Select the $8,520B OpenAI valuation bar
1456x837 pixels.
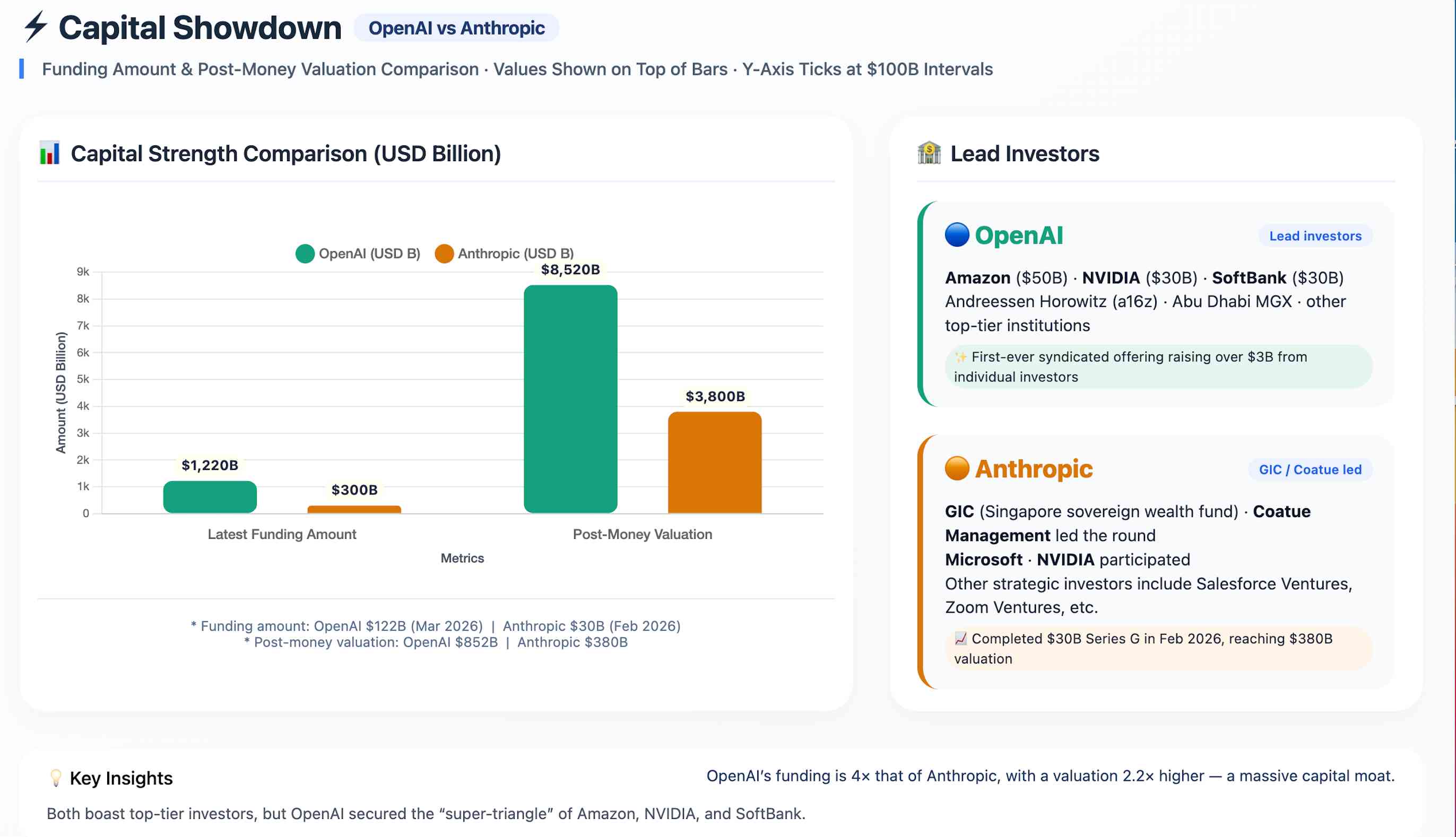[x=570, y=399]
